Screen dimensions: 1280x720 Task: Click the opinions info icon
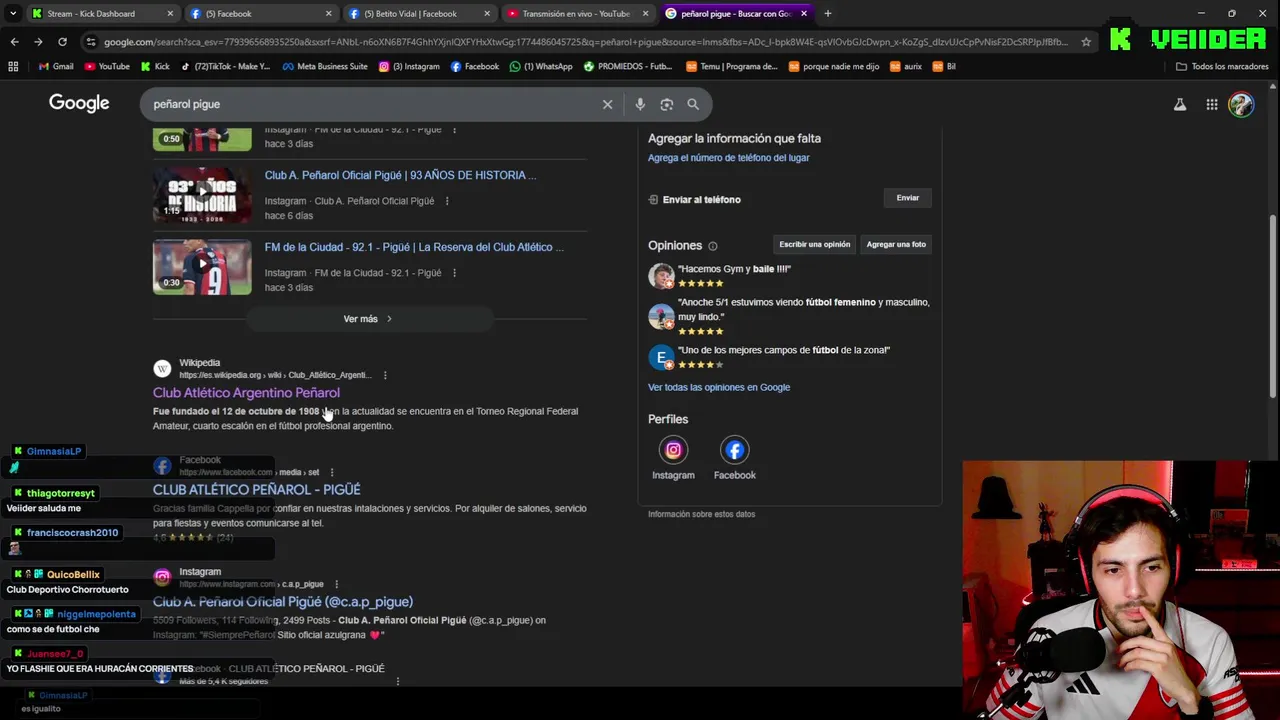pos(713,246)
